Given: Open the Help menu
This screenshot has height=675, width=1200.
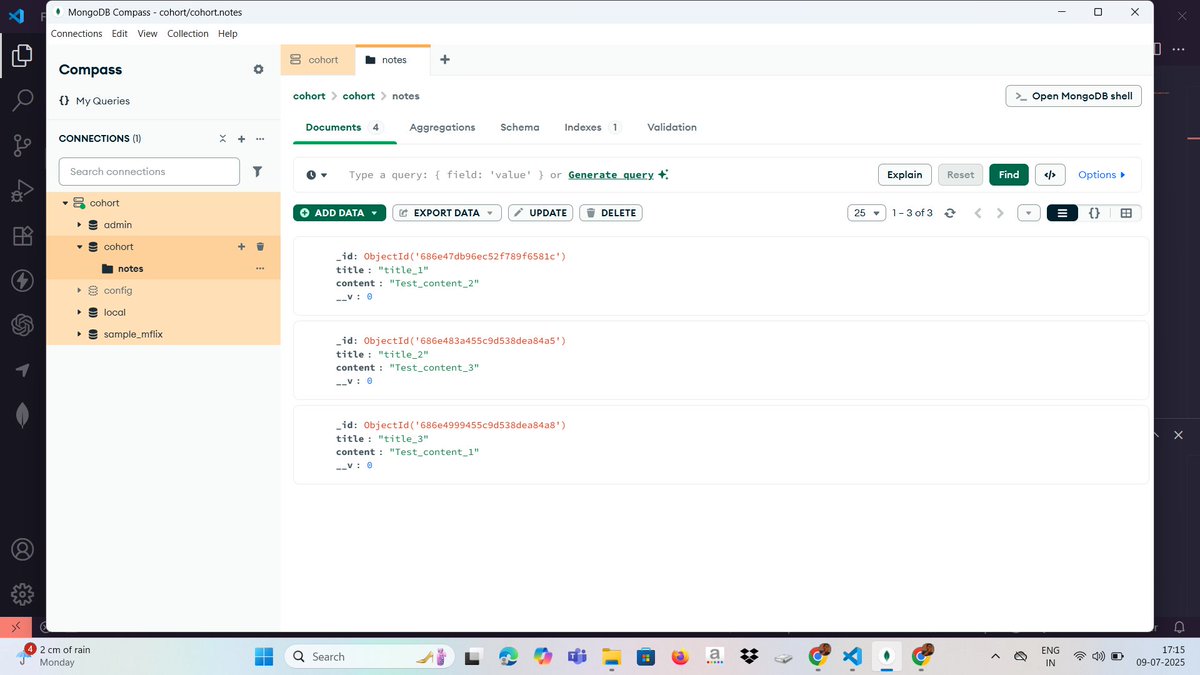Looking at the screenshot, I should click(x=228, y=33).
